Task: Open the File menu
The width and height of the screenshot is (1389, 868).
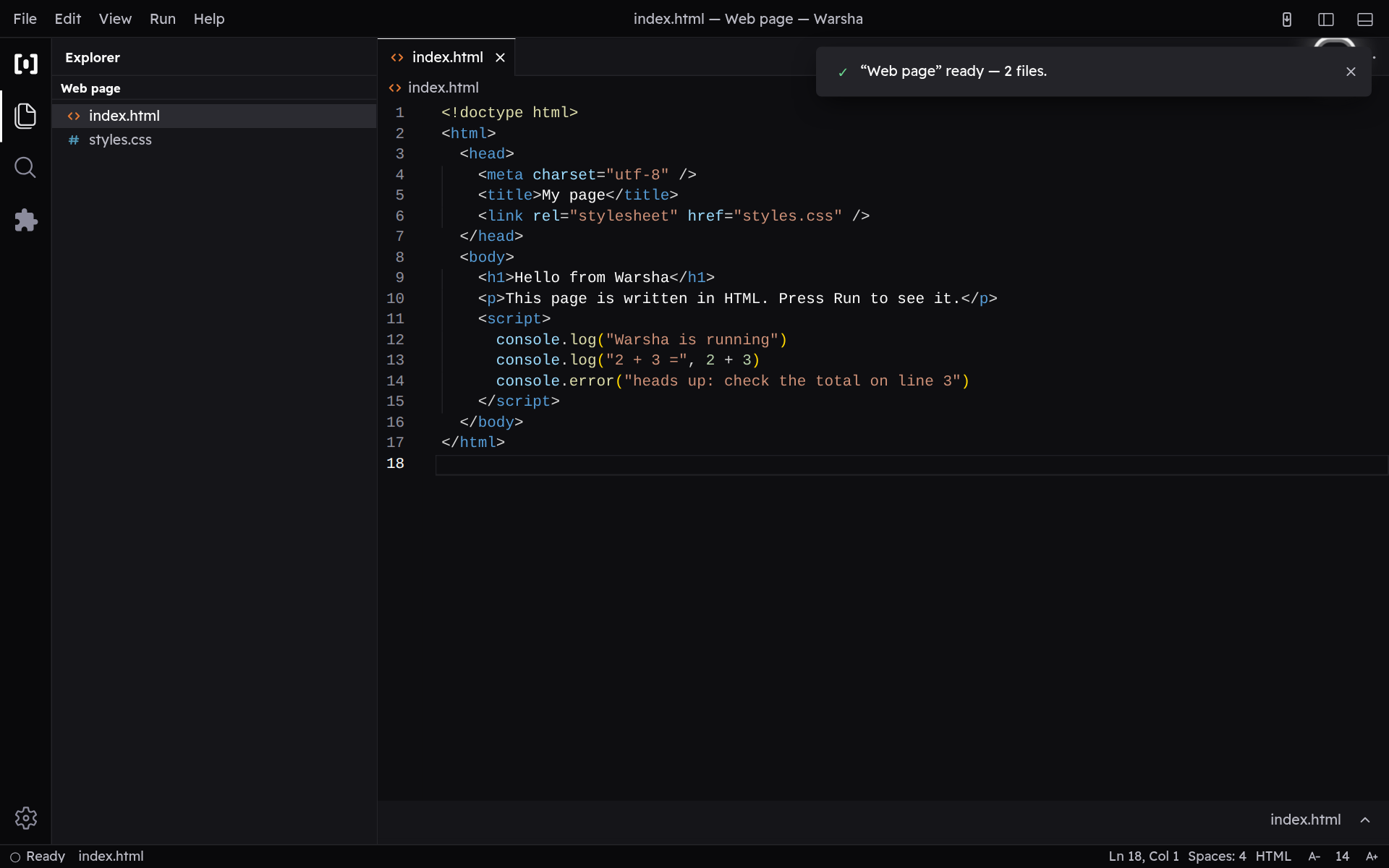Action: pyautogui.click(x=25, y=19)
